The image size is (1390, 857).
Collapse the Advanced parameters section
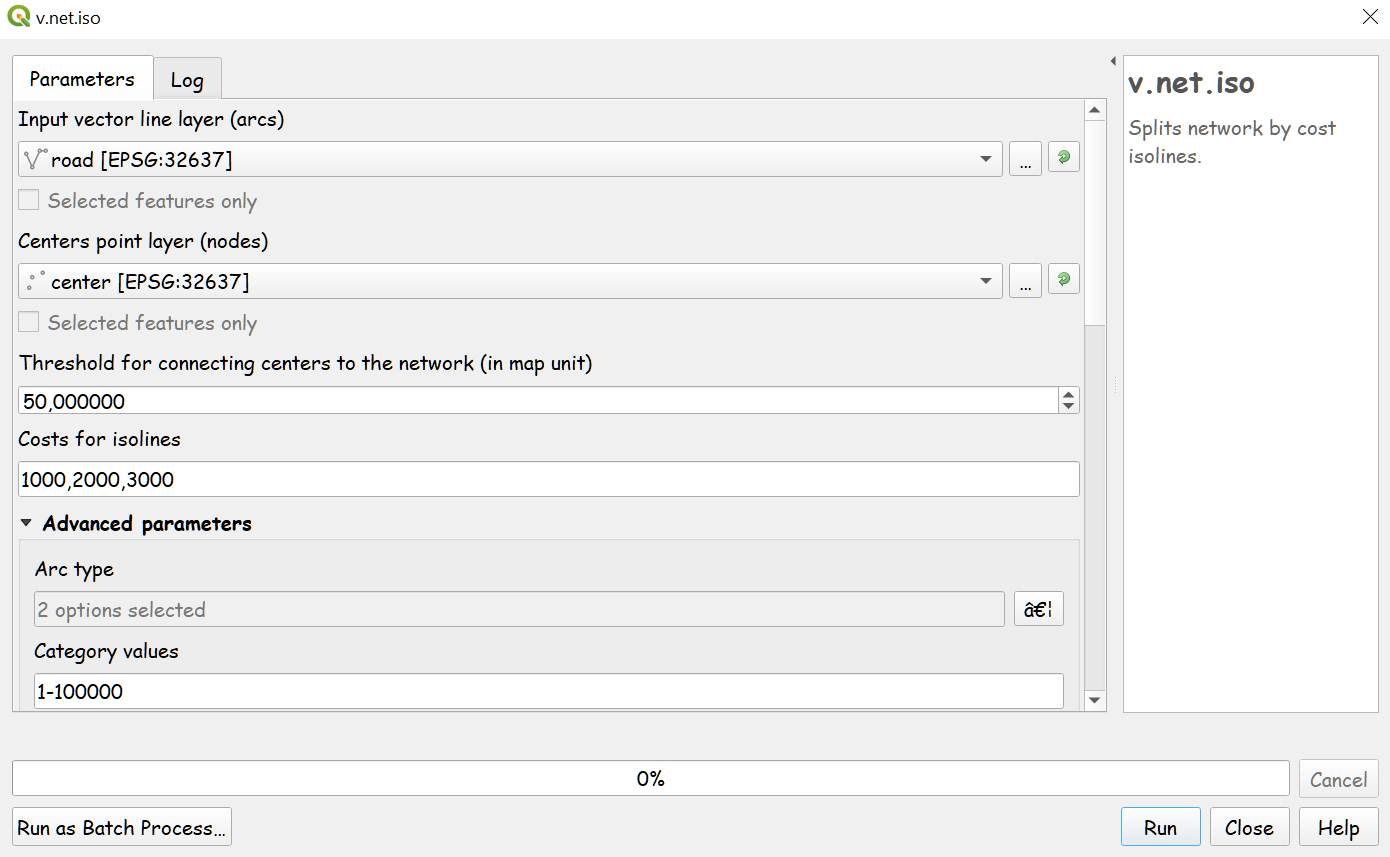click(x=26, y=523)
